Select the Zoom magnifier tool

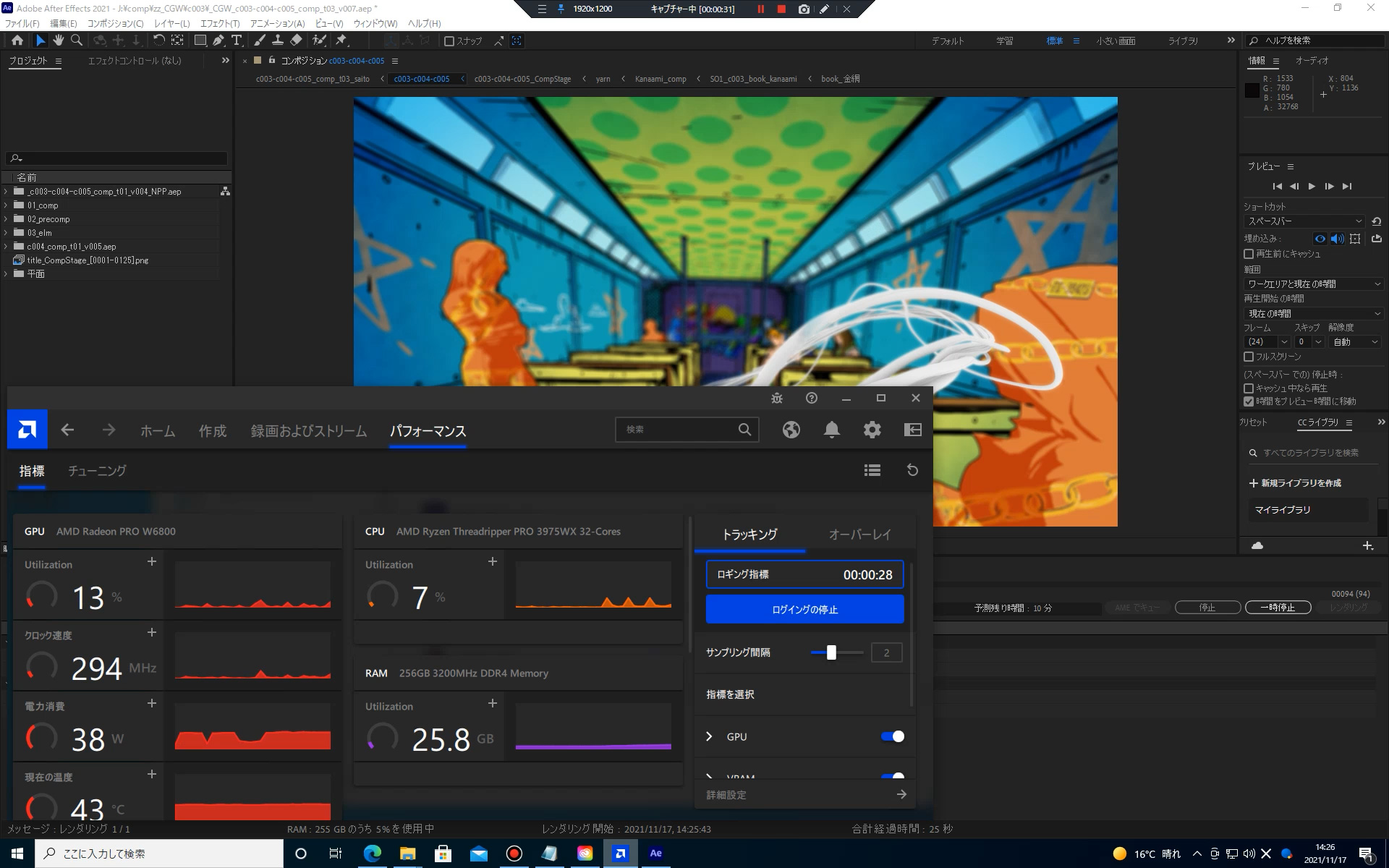click(x=77, y=41)
